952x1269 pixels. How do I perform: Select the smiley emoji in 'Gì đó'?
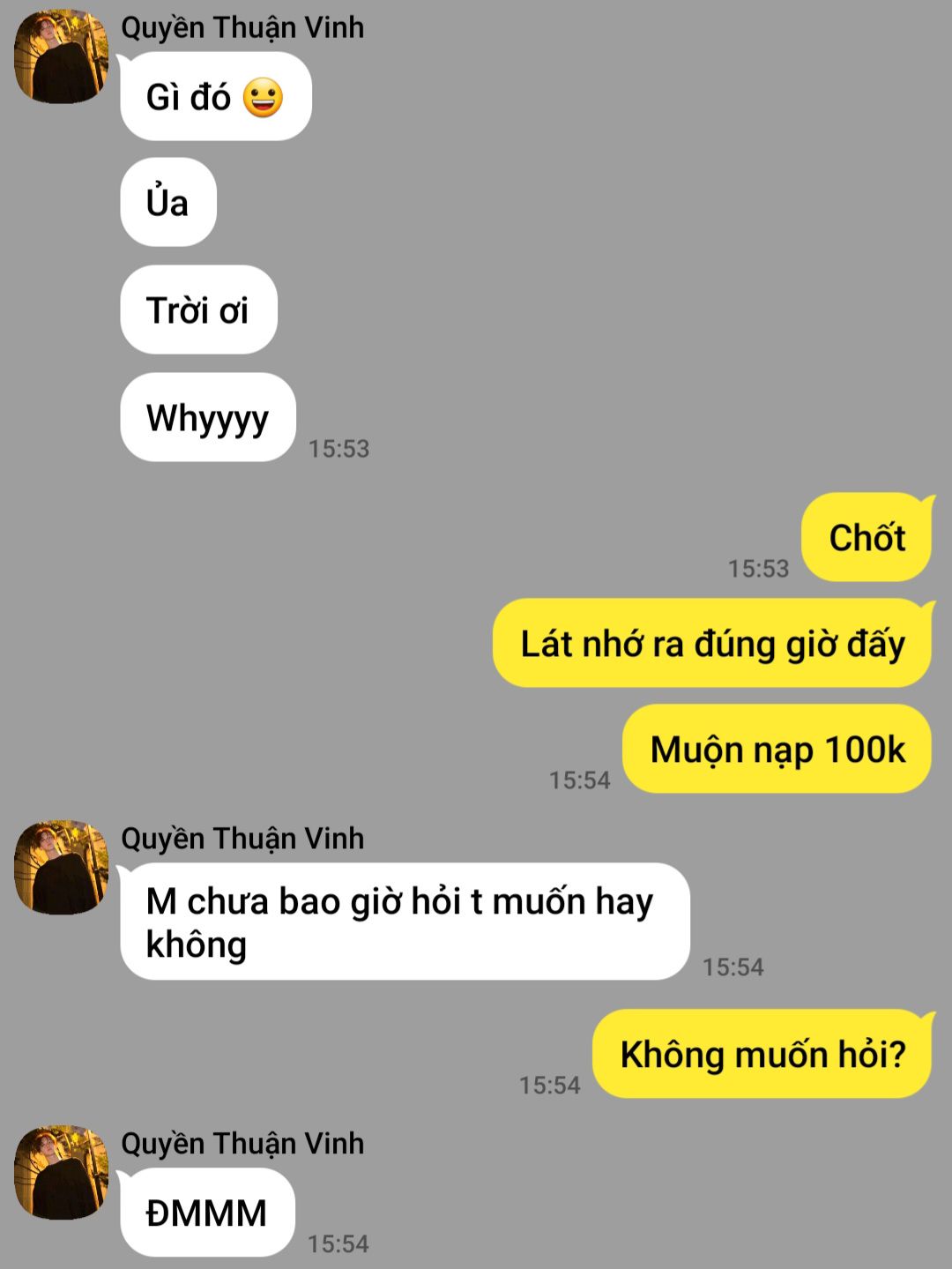263,97
